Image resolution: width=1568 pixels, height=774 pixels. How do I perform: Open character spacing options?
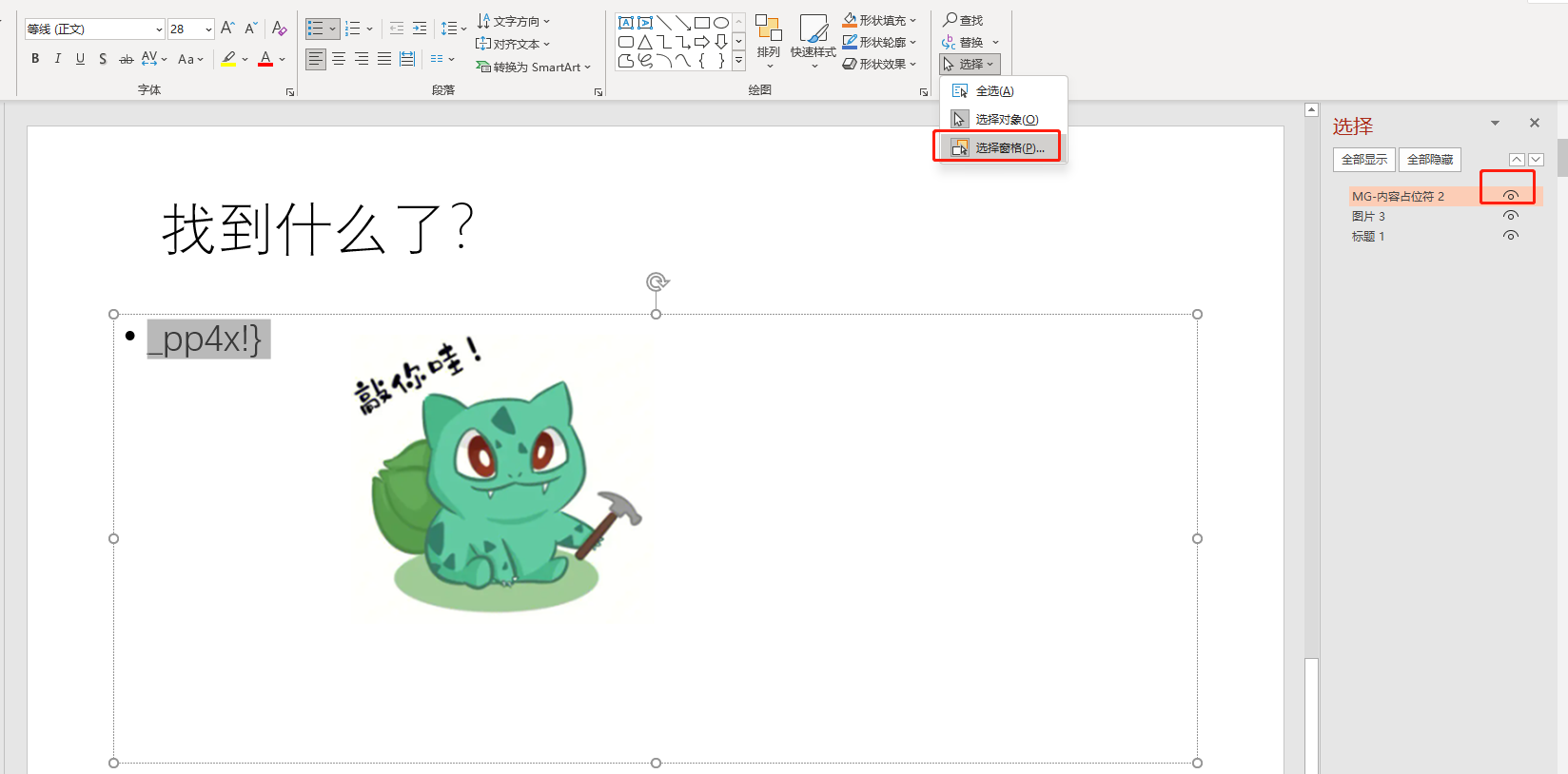coord(154,59)
